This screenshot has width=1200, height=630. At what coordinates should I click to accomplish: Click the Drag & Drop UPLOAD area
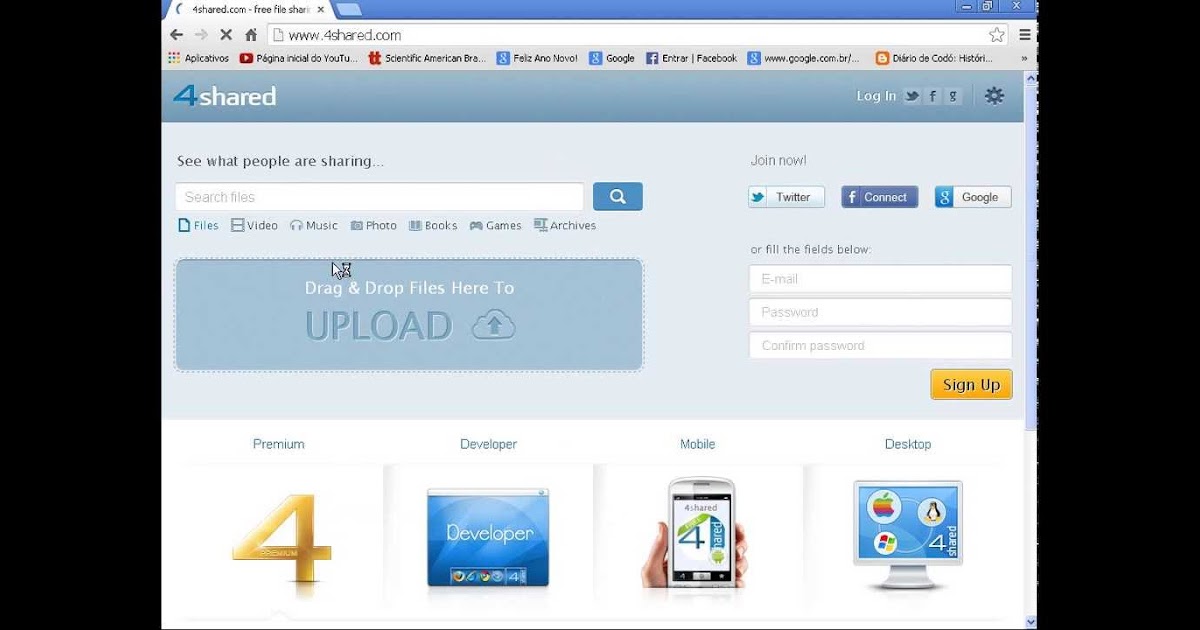[409, 315]
